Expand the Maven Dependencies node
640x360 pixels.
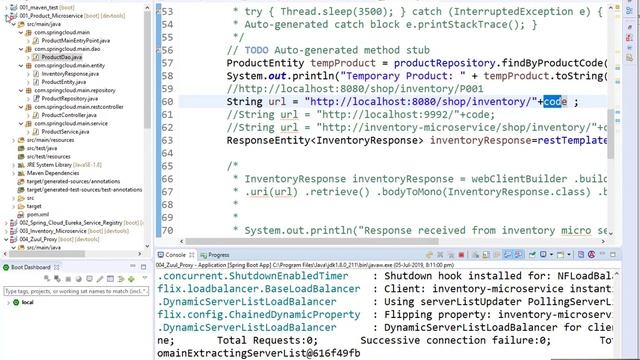tap(13, 173)
